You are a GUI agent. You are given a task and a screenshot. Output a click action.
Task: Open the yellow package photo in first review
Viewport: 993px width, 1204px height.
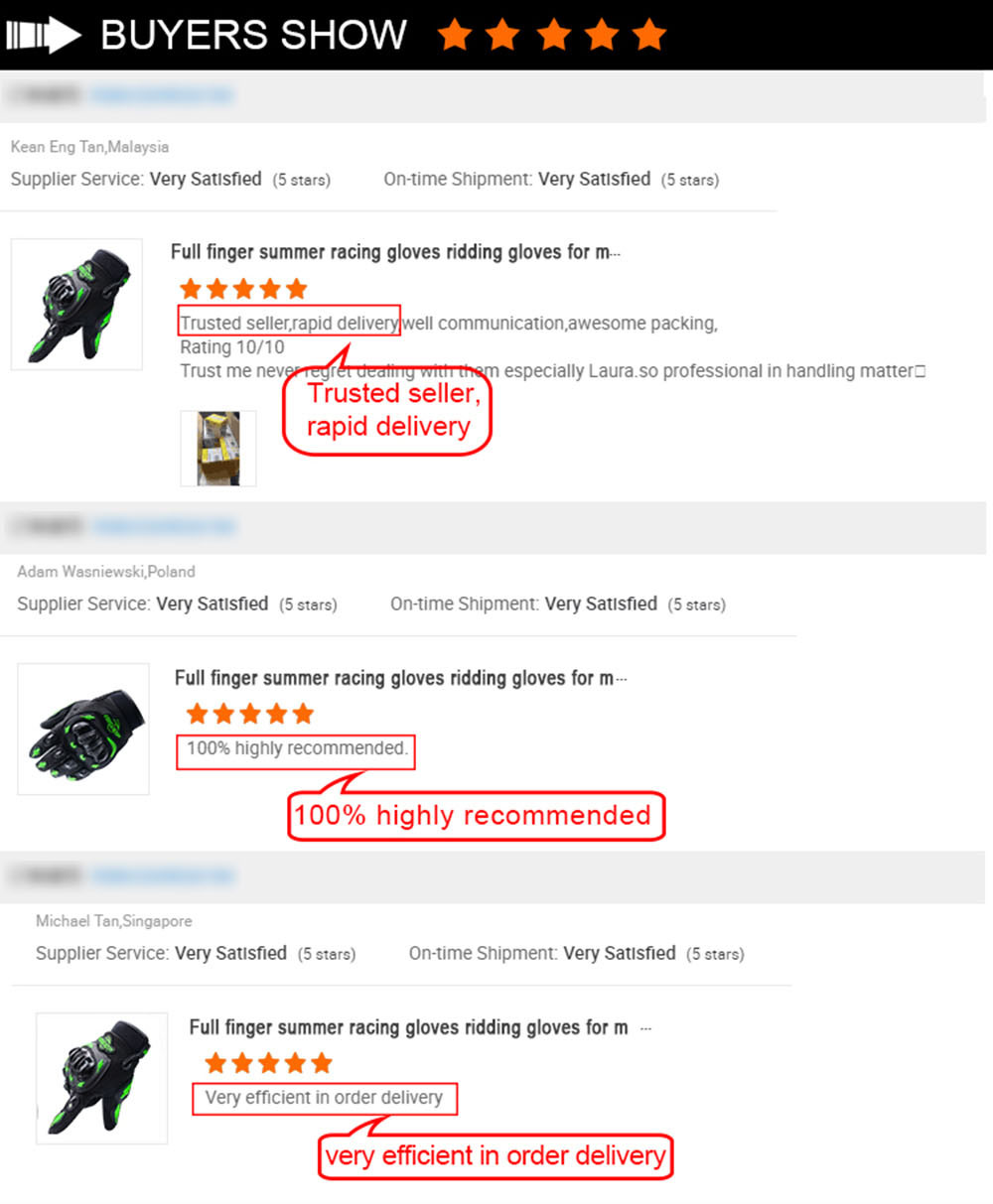tap(218, 449)
